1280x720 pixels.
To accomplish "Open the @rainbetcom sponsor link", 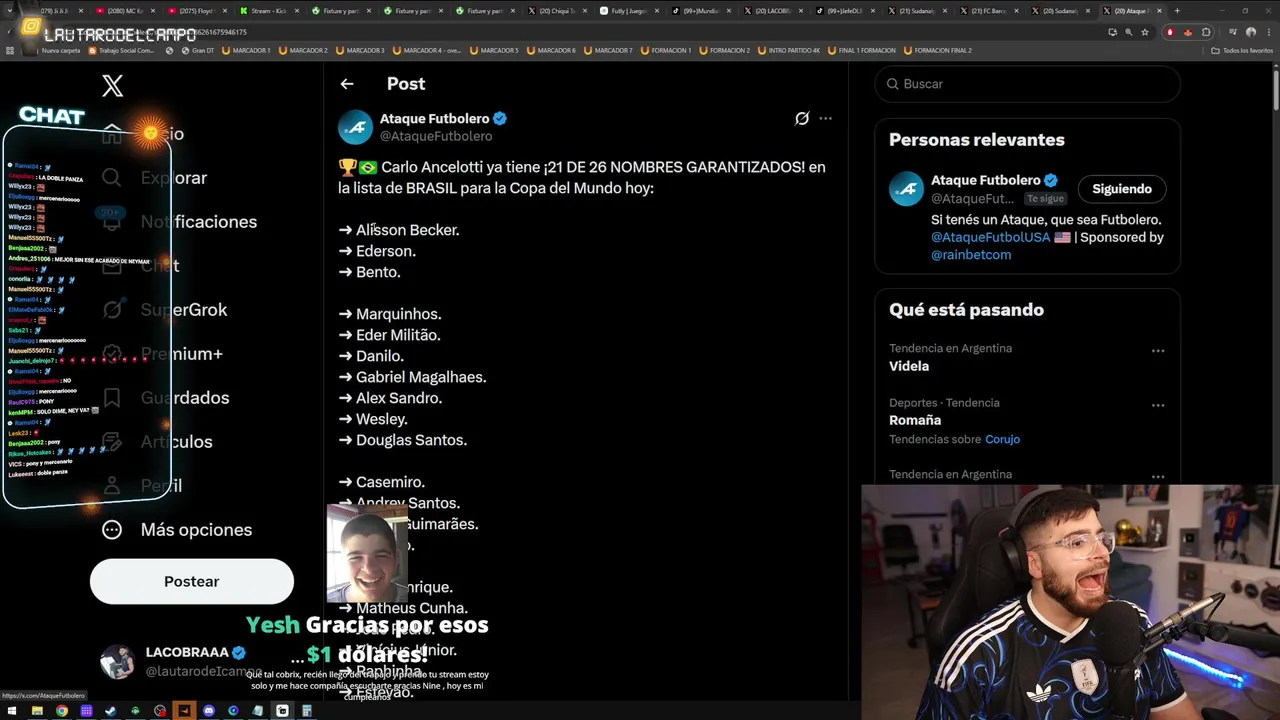I will 971,255.
